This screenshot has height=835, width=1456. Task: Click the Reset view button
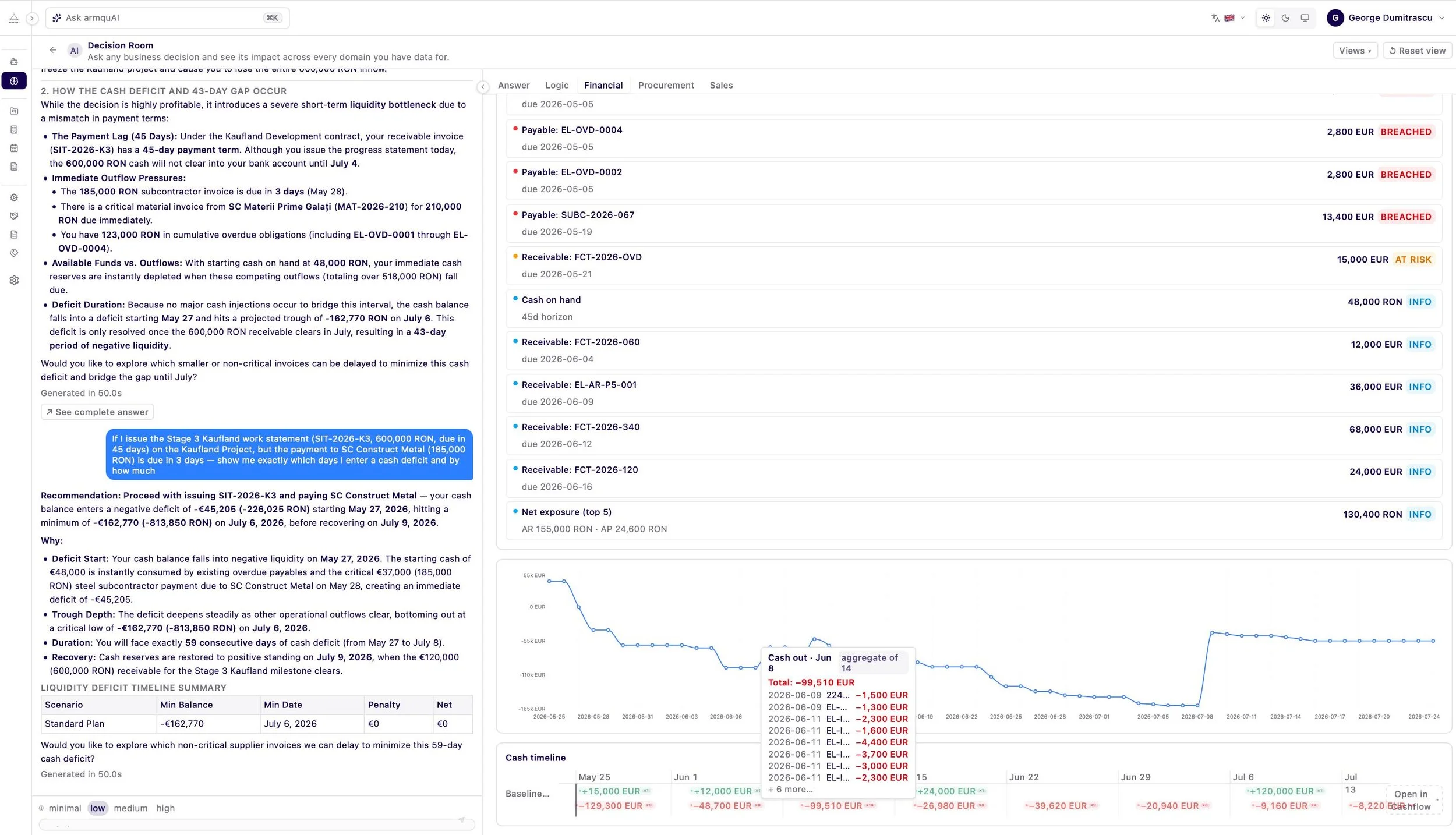[1417, 51]
